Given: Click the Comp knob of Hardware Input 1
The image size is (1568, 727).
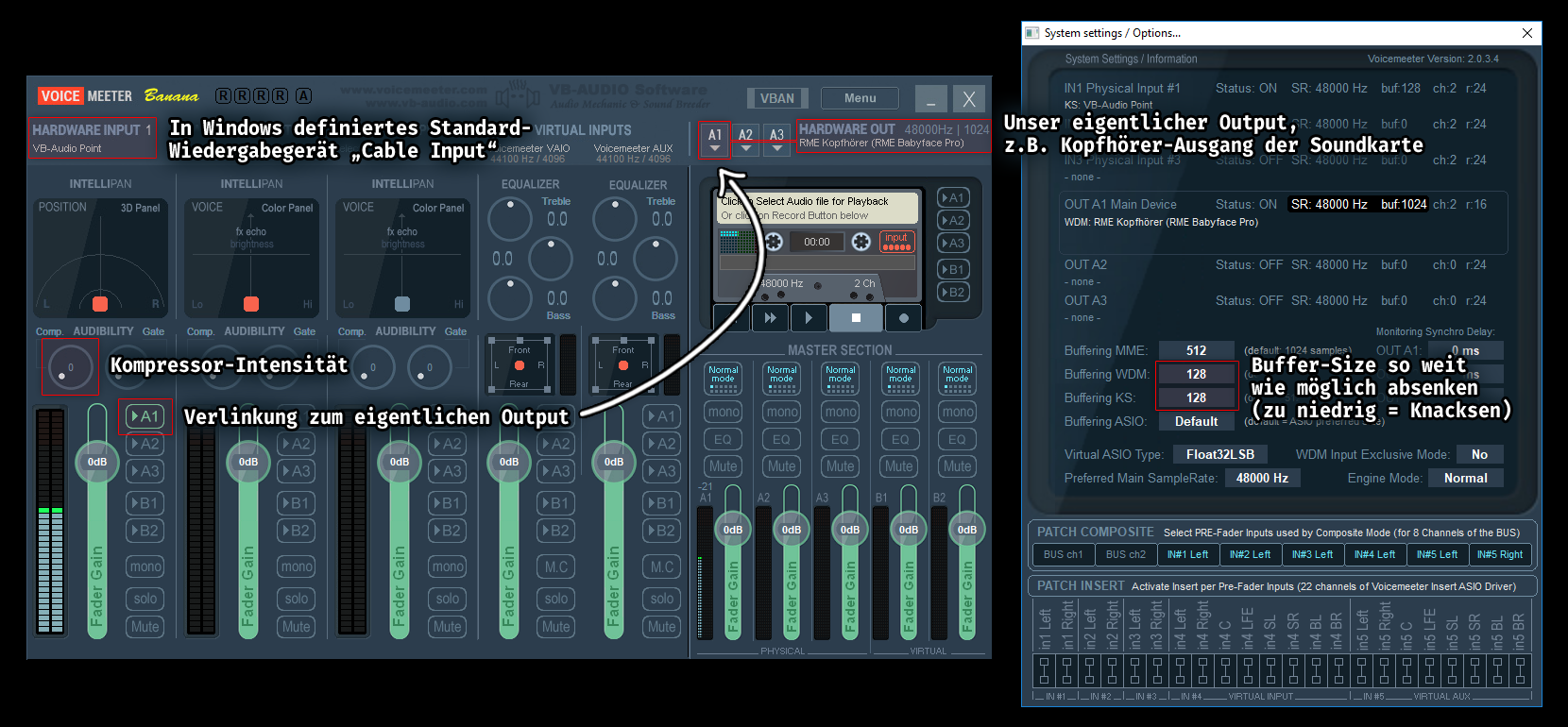Looking at the screenshot, I should coord(69,367).
